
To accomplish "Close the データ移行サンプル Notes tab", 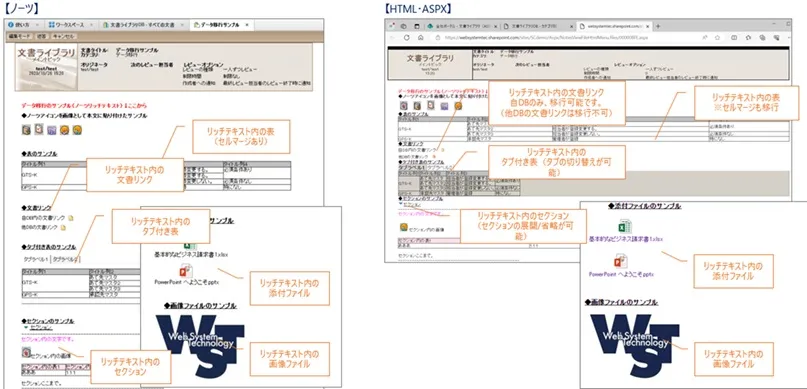I will [247, 25].
